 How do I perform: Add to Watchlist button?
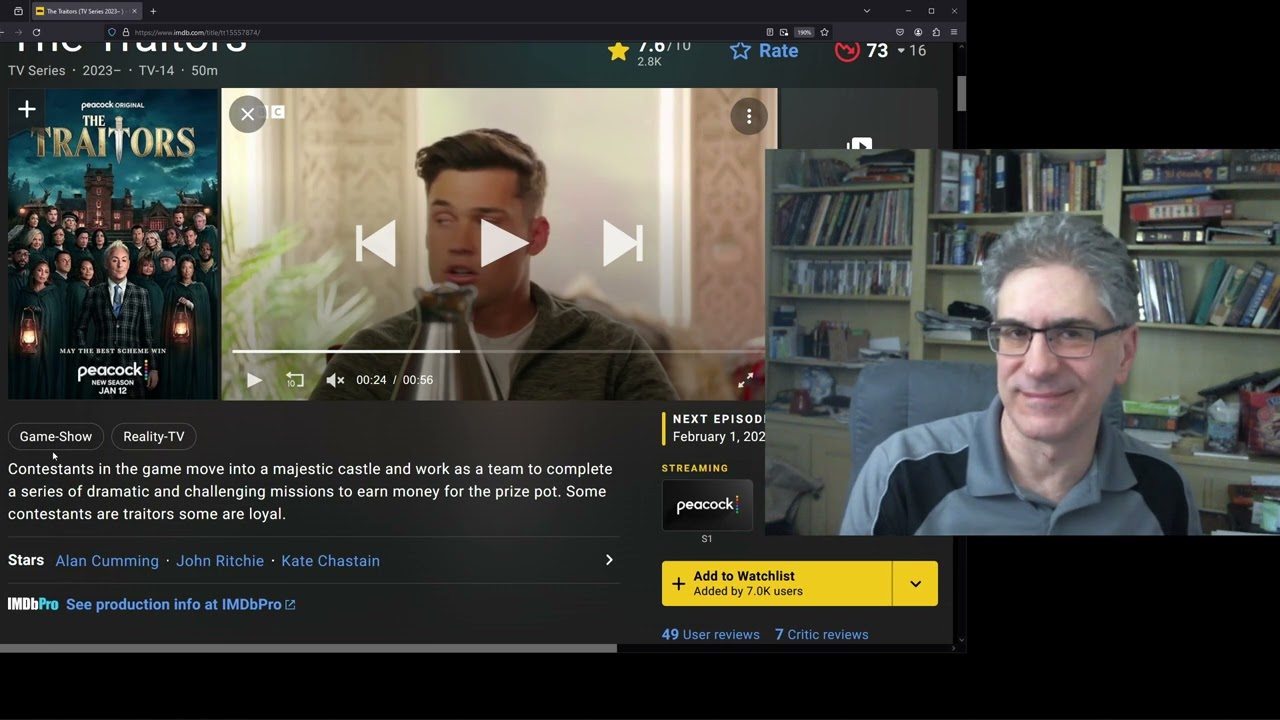coord(777,583)
